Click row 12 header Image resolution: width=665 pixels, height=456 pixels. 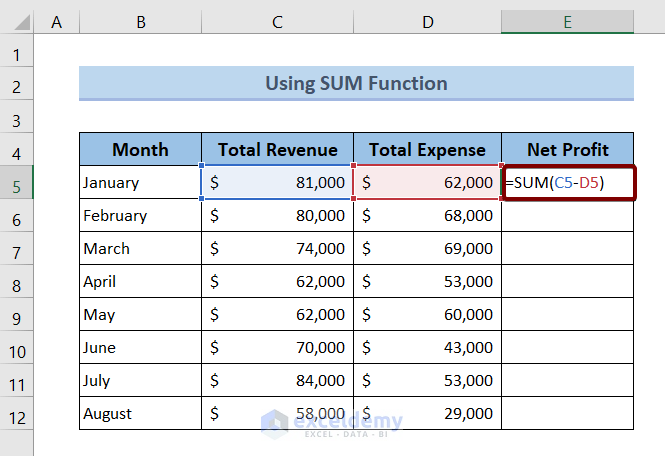click(x=17, y=413)
